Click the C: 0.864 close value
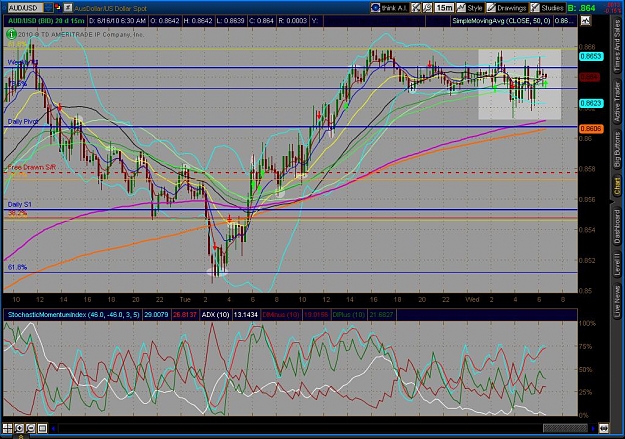 261,21
